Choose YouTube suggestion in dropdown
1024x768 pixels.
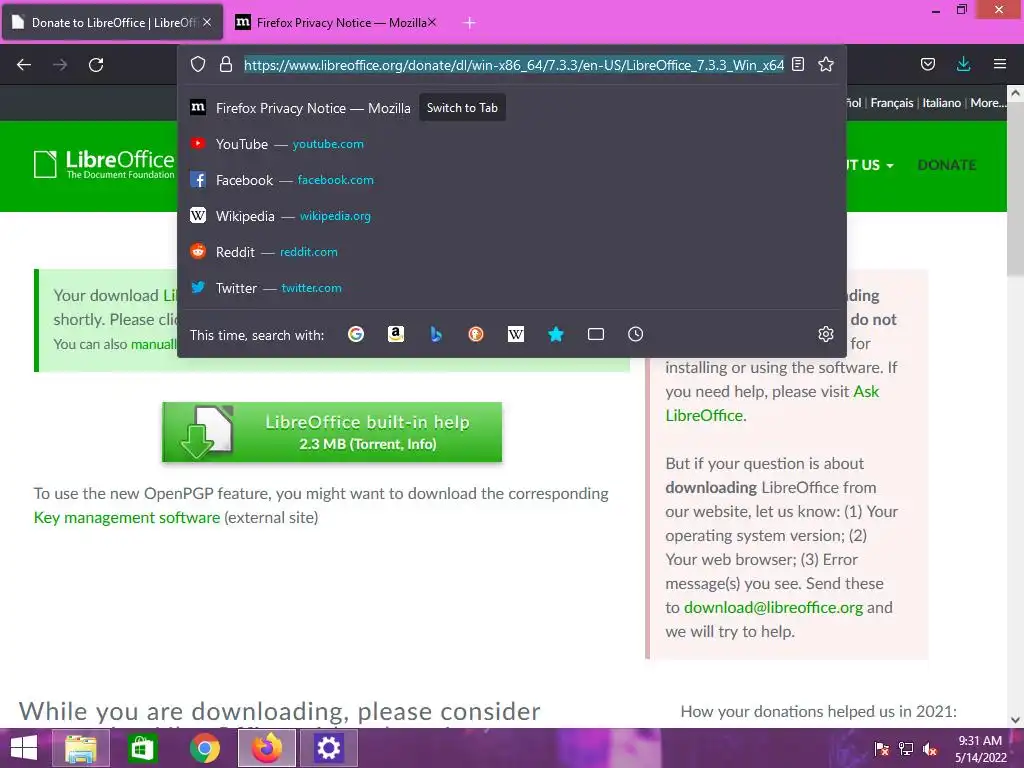512,144
